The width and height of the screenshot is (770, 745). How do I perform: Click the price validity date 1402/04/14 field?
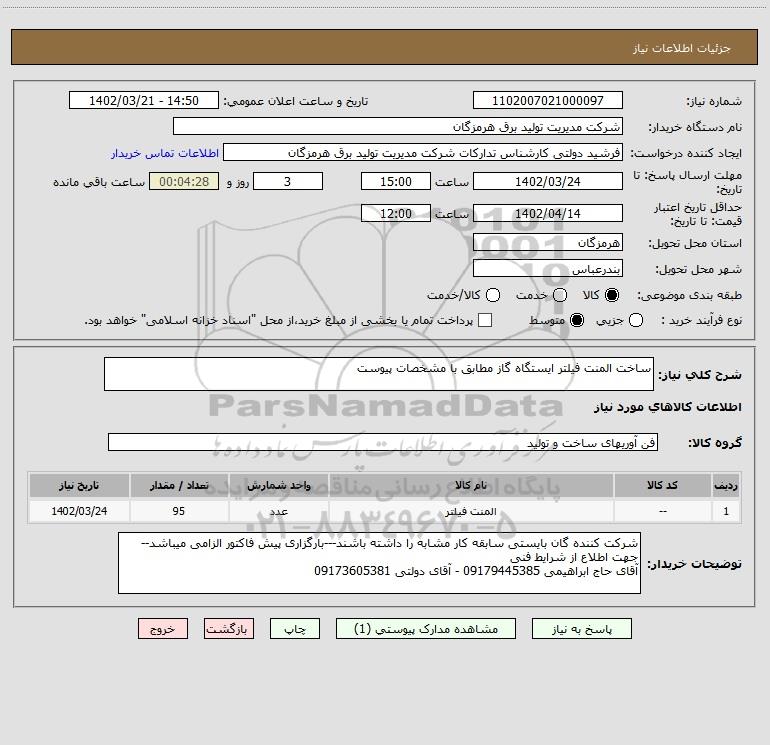click(548, 213)
